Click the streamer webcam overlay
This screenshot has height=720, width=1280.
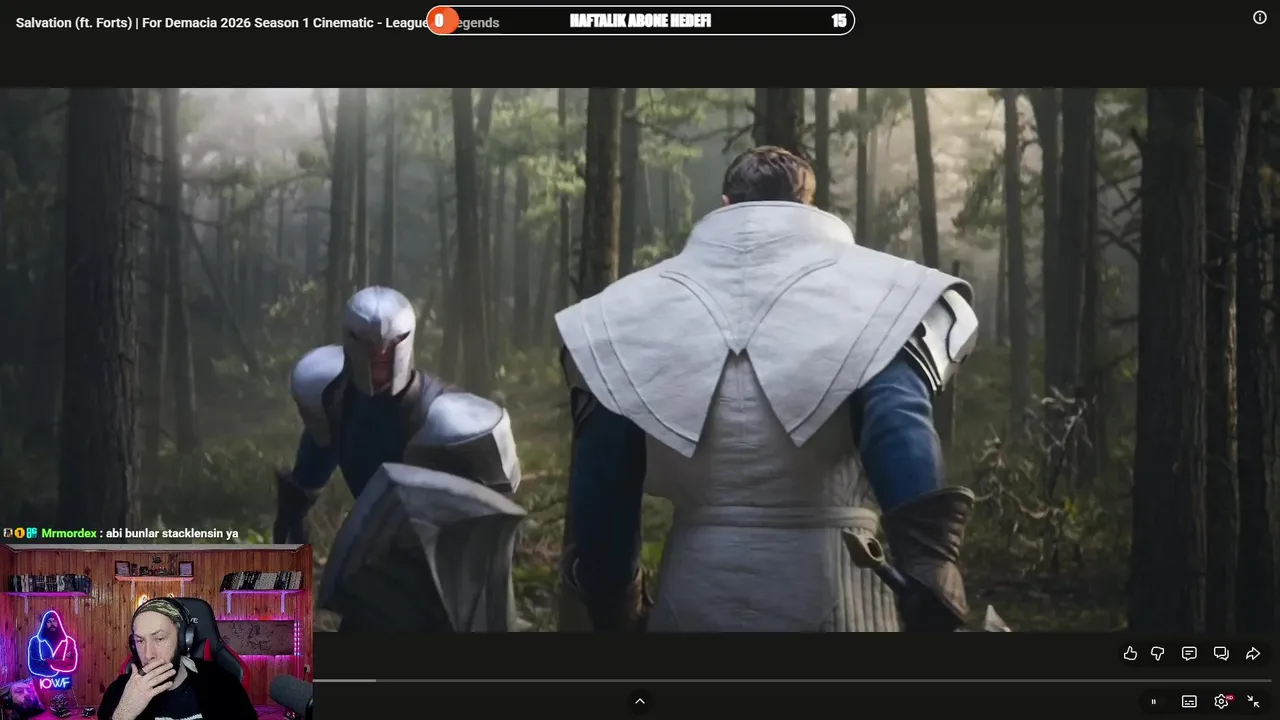click(x=156, y=632)
